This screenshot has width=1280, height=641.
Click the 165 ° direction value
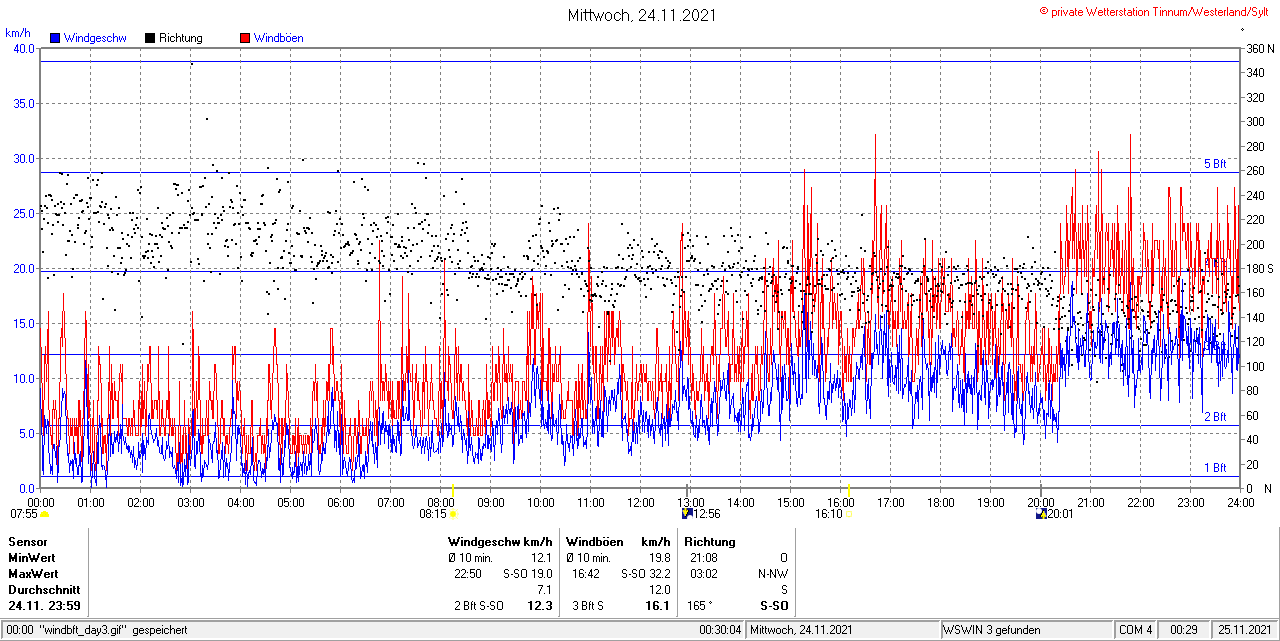pos(700,606)
